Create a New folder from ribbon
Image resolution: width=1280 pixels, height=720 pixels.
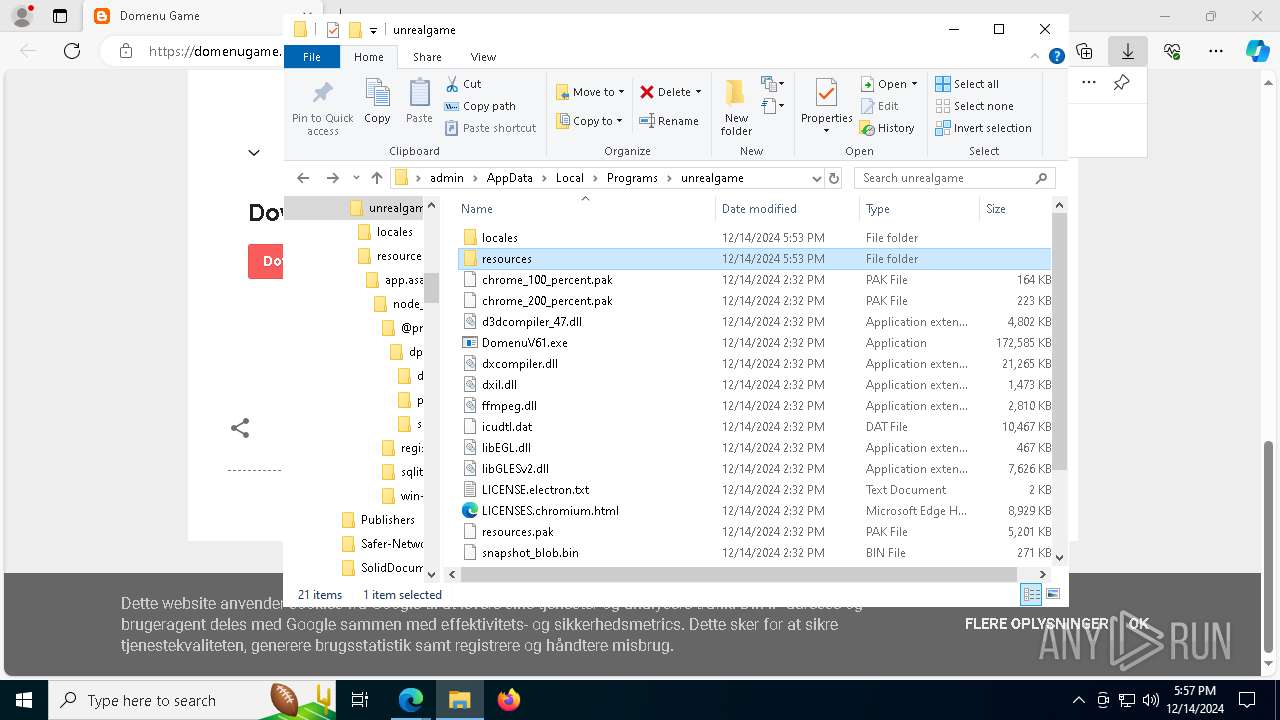click(736, 107)
